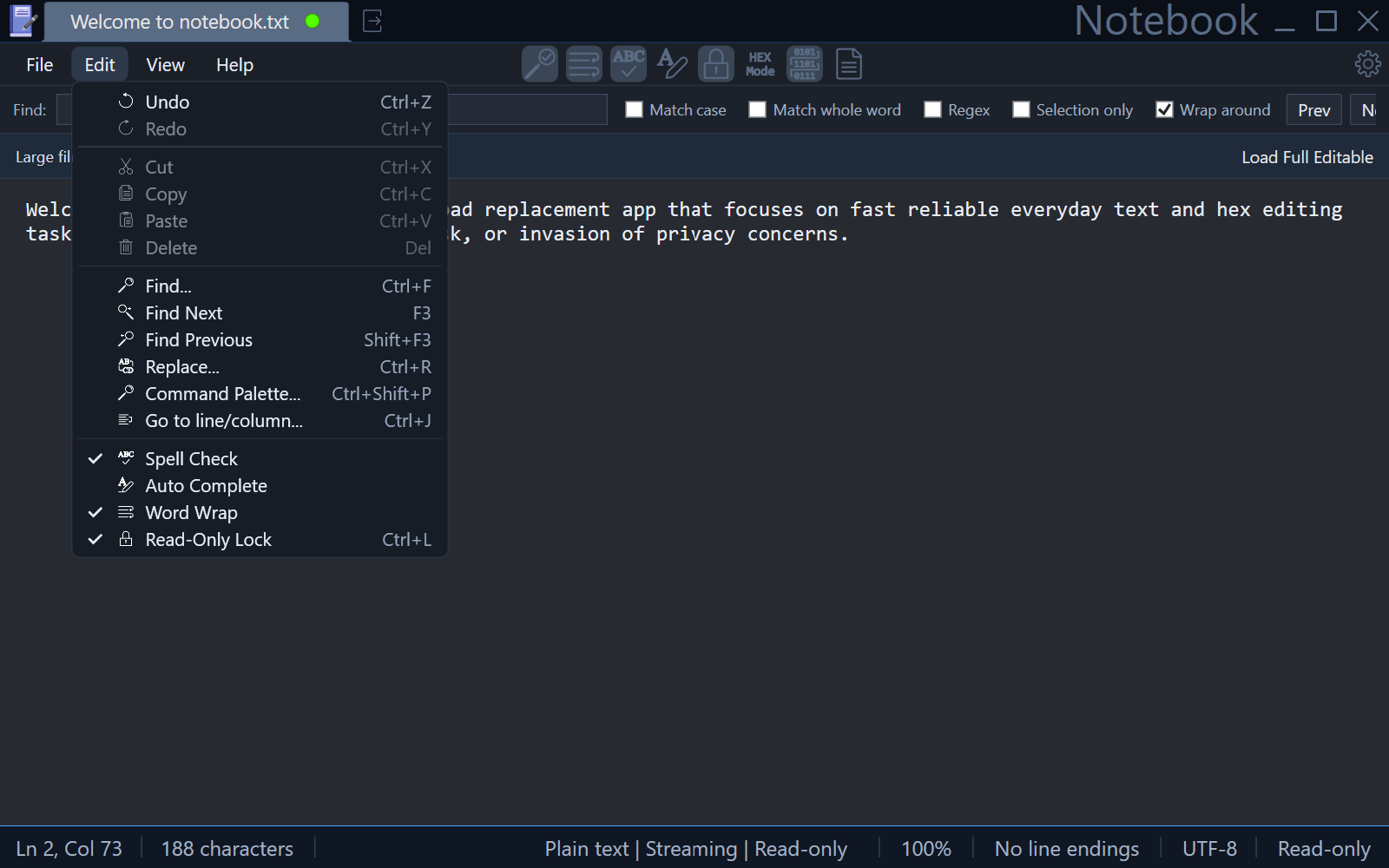1389x868 pixels.
Task: Enable Match case checkbox
Action: click(635, 109)
